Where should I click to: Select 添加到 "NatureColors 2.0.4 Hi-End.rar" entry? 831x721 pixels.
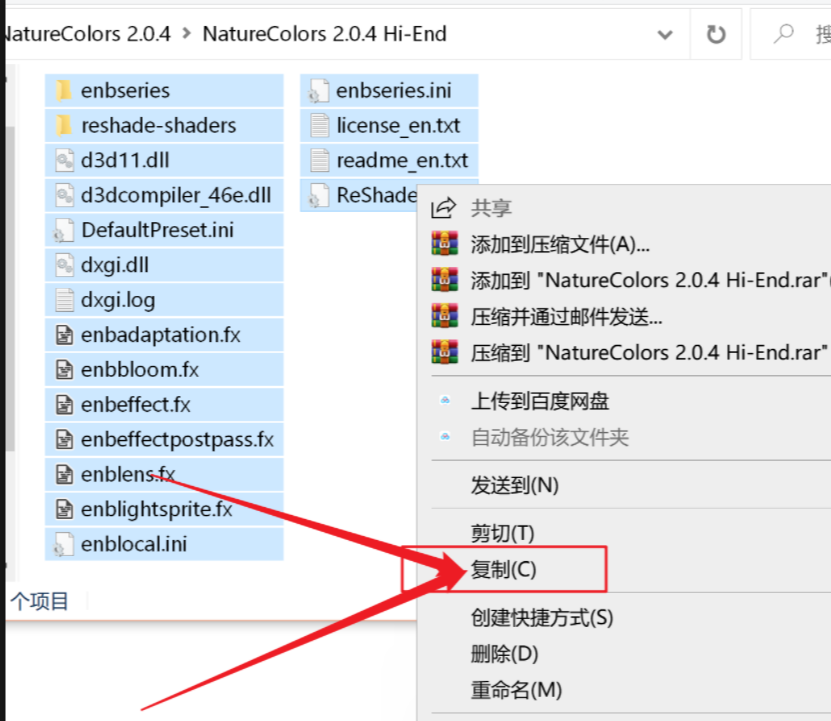pos(650,280)
